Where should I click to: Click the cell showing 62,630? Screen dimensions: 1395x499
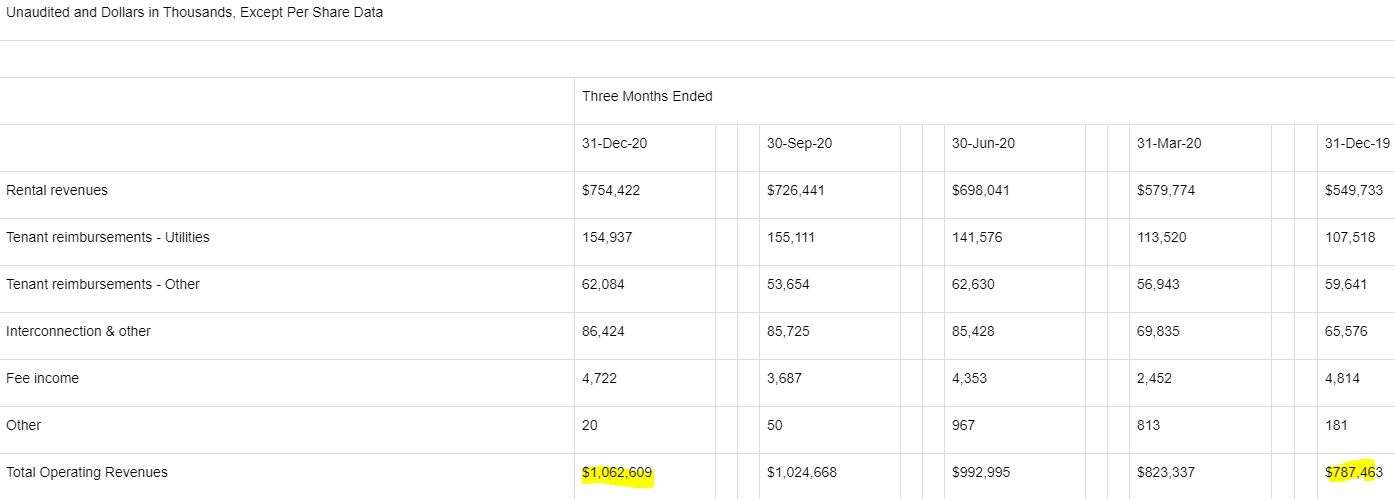click(973, 284)
